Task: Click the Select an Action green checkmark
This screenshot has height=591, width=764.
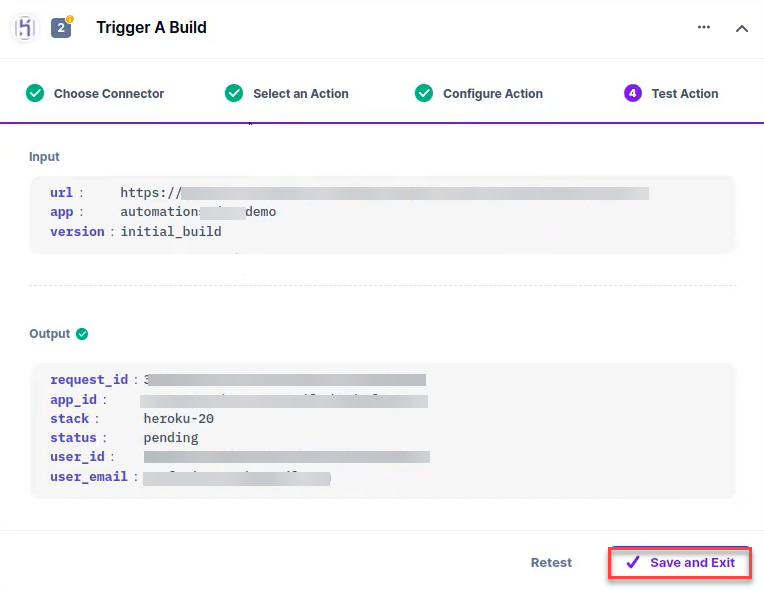Action: click(234, 93)
